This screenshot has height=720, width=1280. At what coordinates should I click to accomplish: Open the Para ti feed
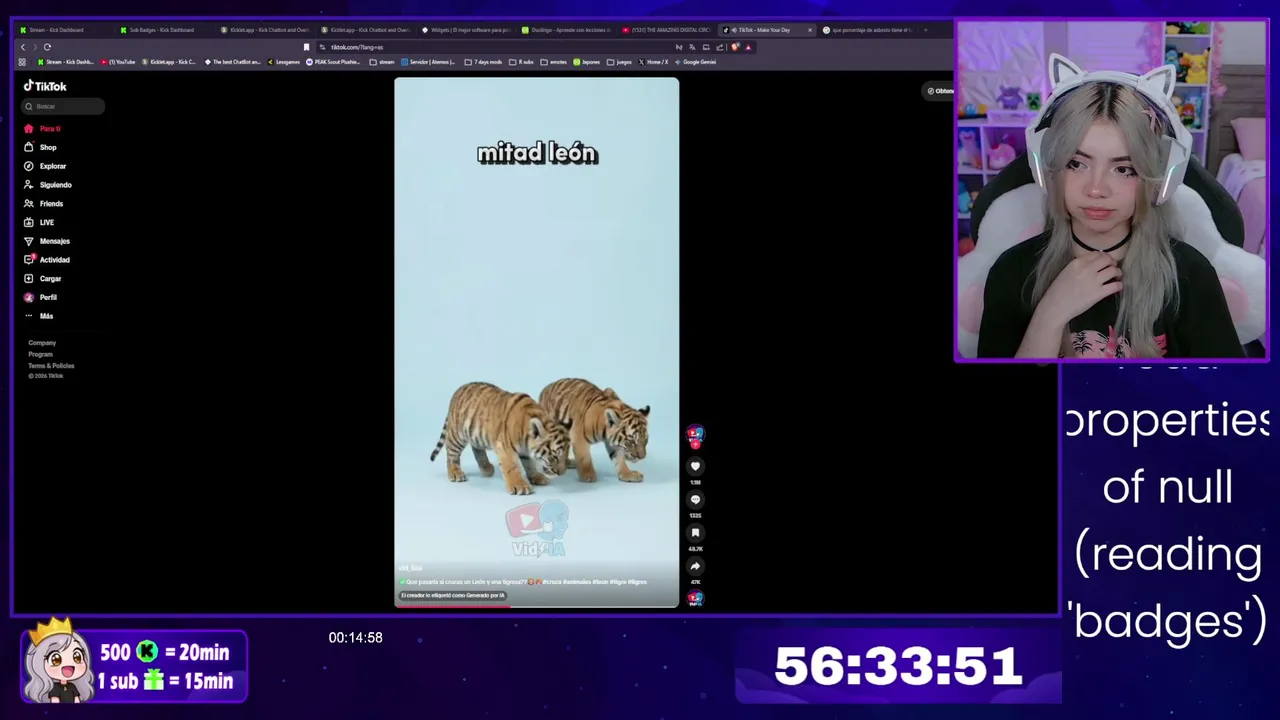[x=43, y=129]
